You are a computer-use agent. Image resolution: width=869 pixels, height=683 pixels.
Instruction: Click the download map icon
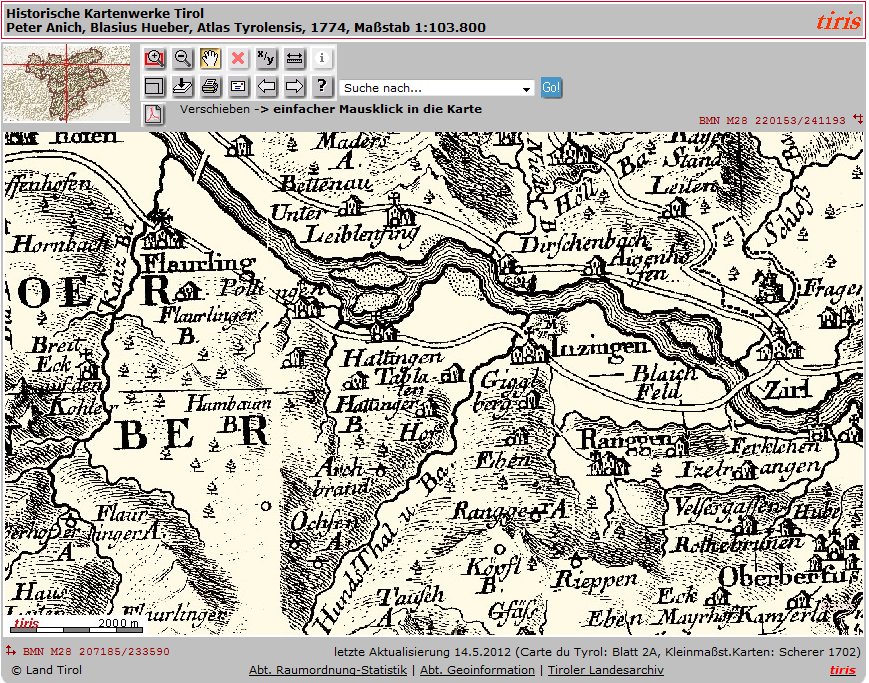tap(182, 86)
